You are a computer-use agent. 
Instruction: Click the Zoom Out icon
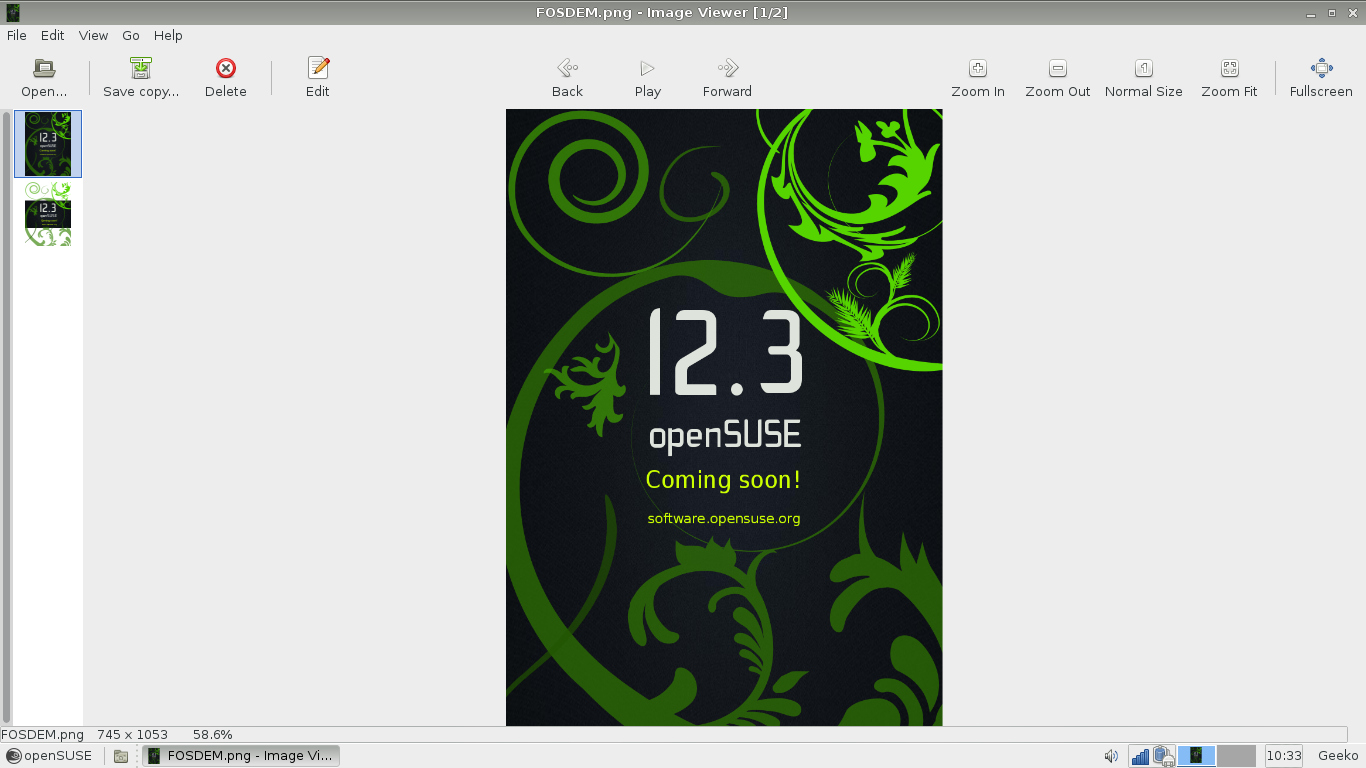click(x=1058, y=68)
